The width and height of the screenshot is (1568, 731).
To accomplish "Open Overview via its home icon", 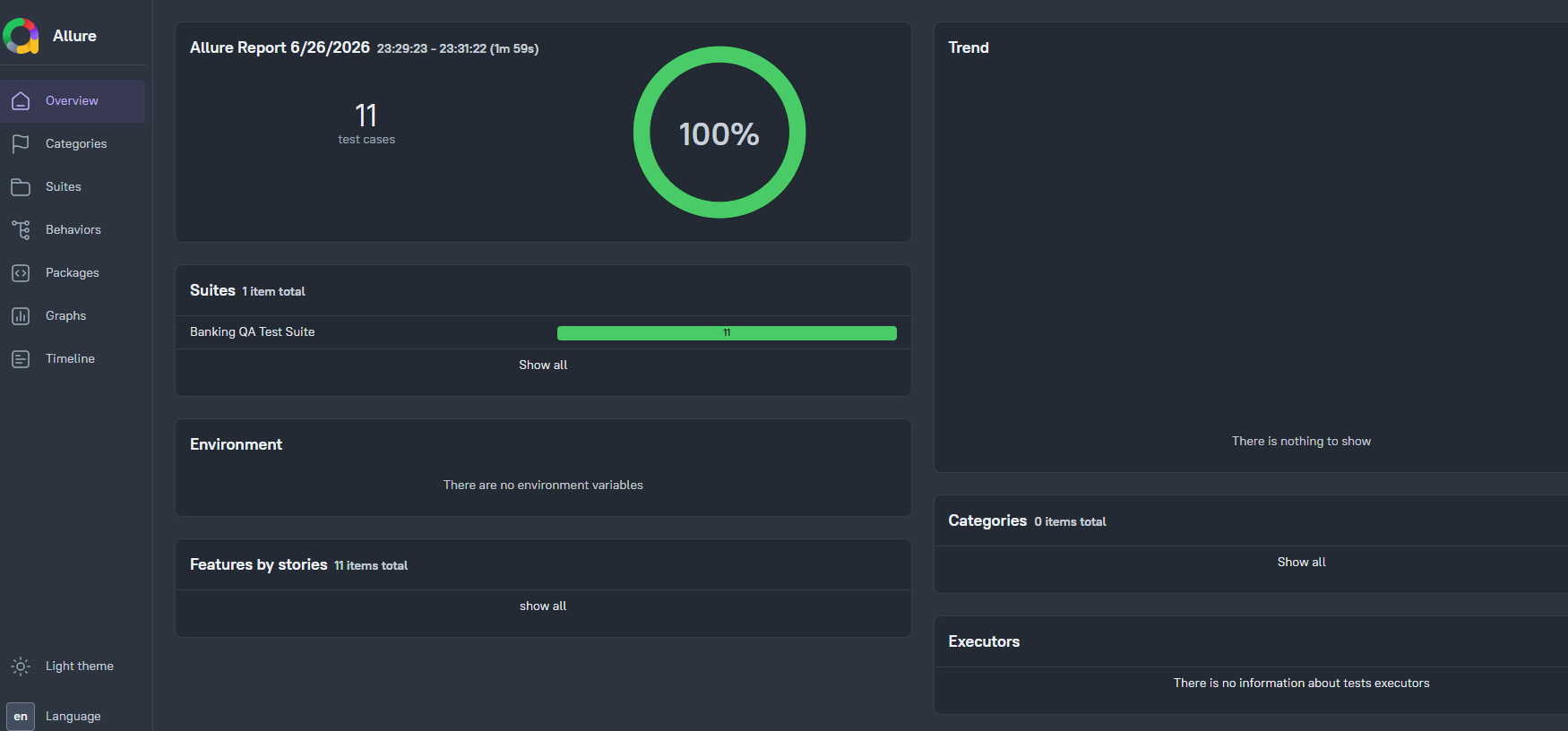I will (x=21, y=101).
